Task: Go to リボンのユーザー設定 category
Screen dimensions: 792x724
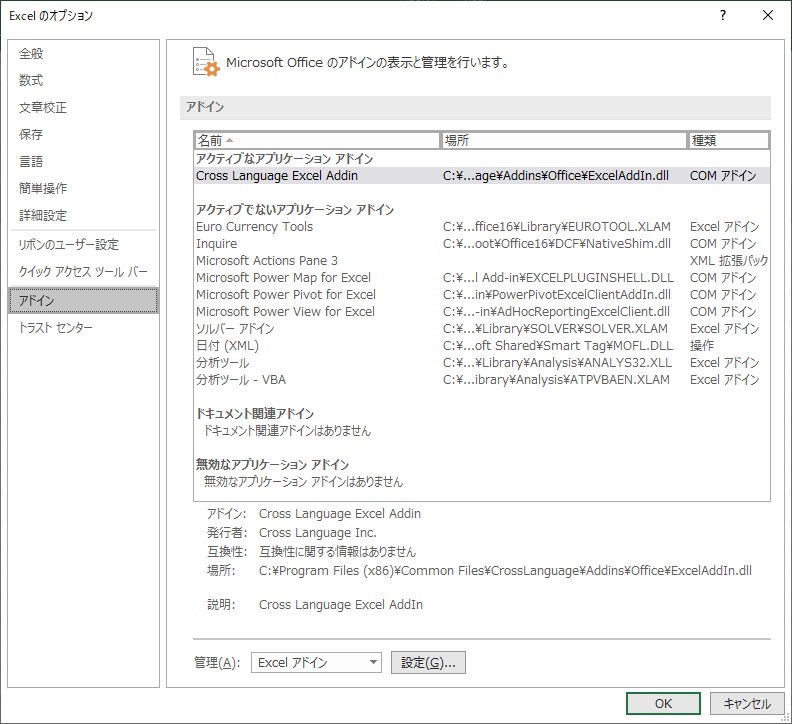Action: pyautogui.click(x=69, y=245)
